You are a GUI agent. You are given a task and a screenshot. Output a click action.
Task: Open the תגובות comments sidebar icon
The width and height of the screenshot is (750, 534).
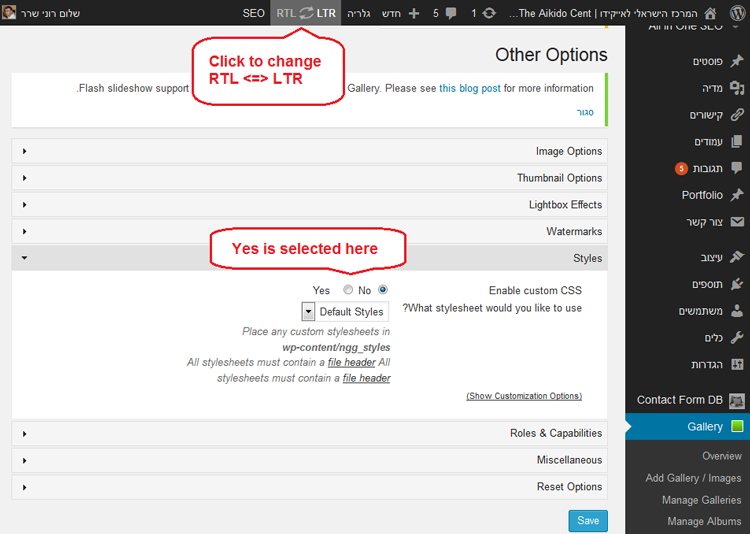[737, 168]
